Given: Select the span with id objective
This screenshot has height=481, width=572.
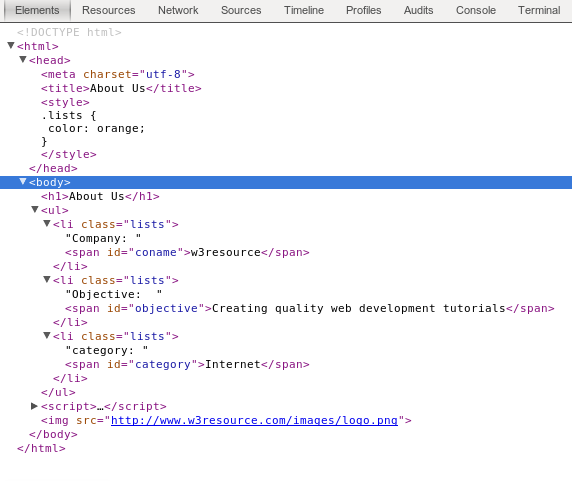Looking at the screenshot, I should tap(310, 309).
